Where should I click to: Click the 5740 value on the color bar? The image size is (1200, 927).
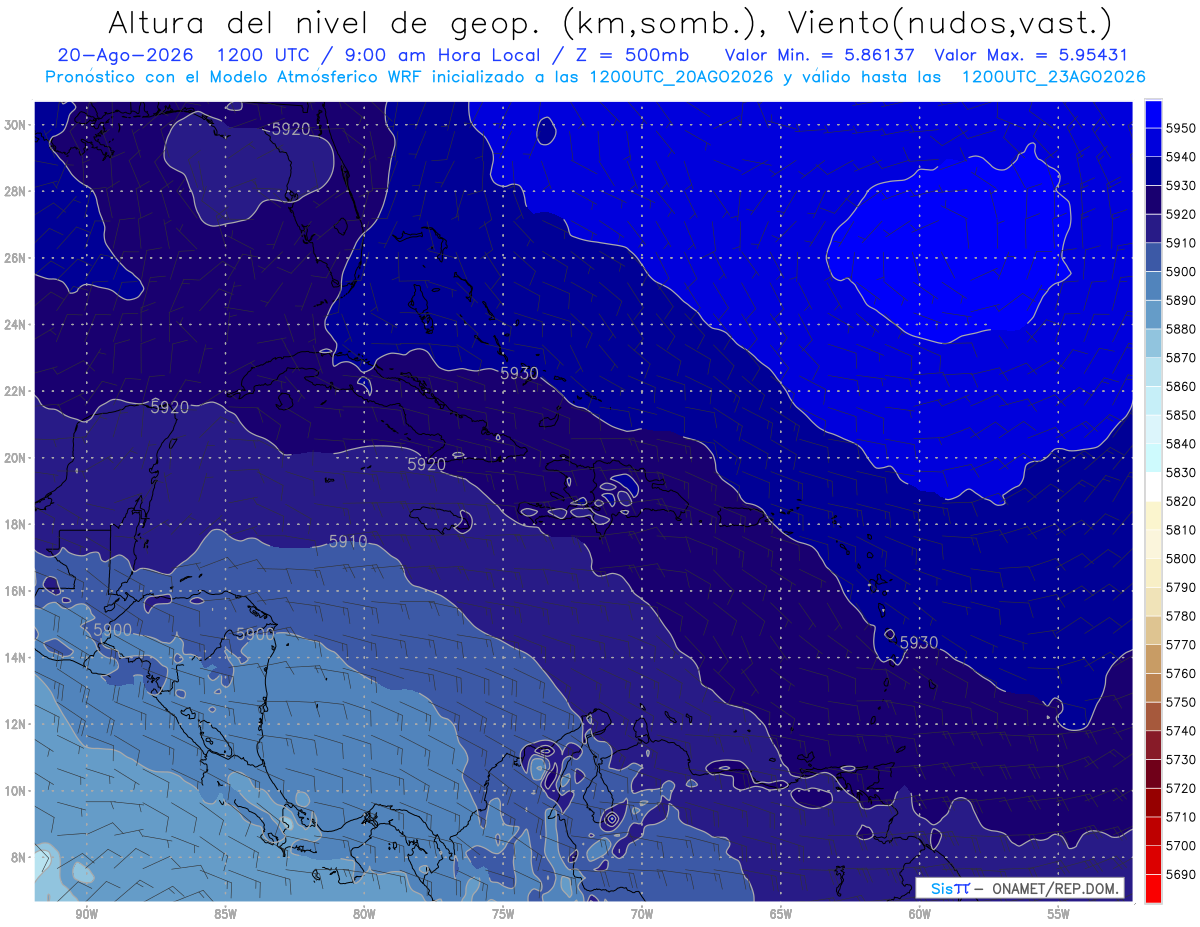coord(1182,731)
